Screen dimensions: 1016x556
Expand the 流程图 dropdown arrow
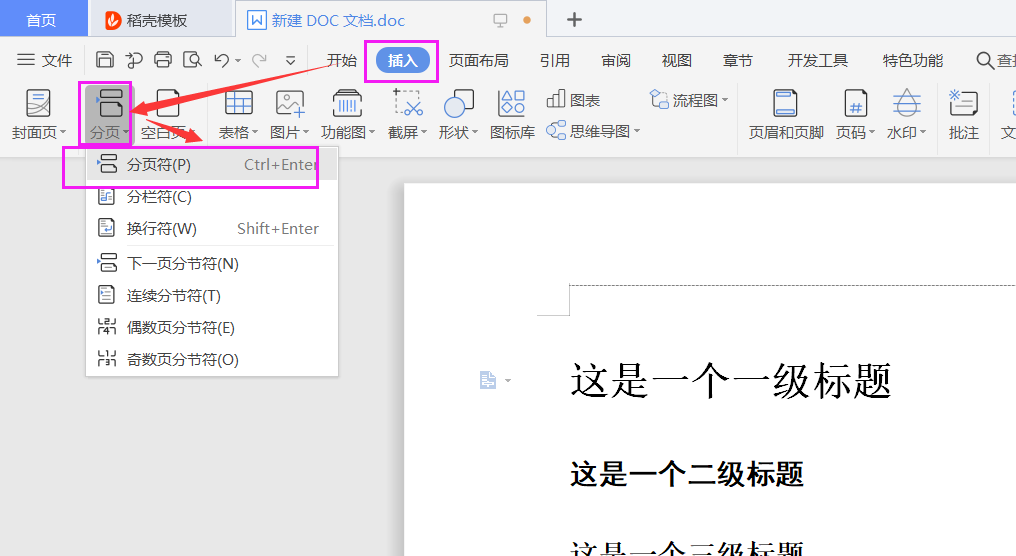coord(724,100)
